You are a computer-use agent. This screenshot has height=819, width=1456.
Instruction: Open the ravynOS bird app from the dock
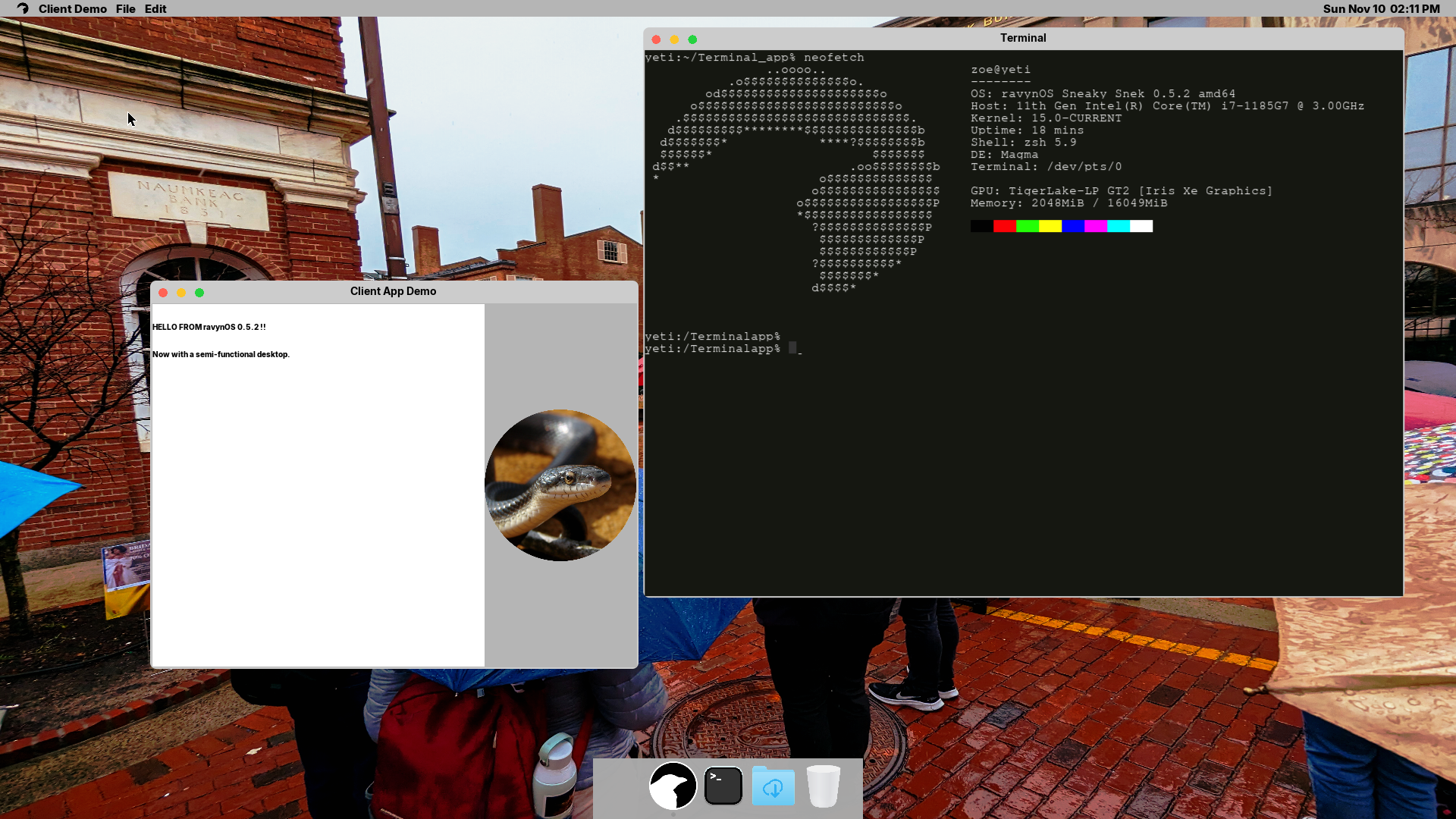[x=673, y=786]
